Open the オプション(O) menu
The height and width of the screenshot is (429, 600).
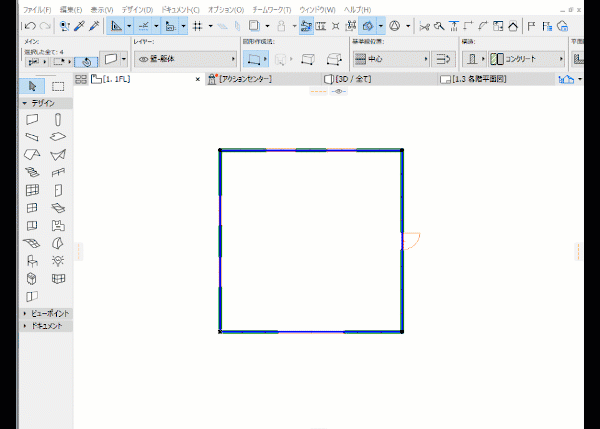coord(226,10)
